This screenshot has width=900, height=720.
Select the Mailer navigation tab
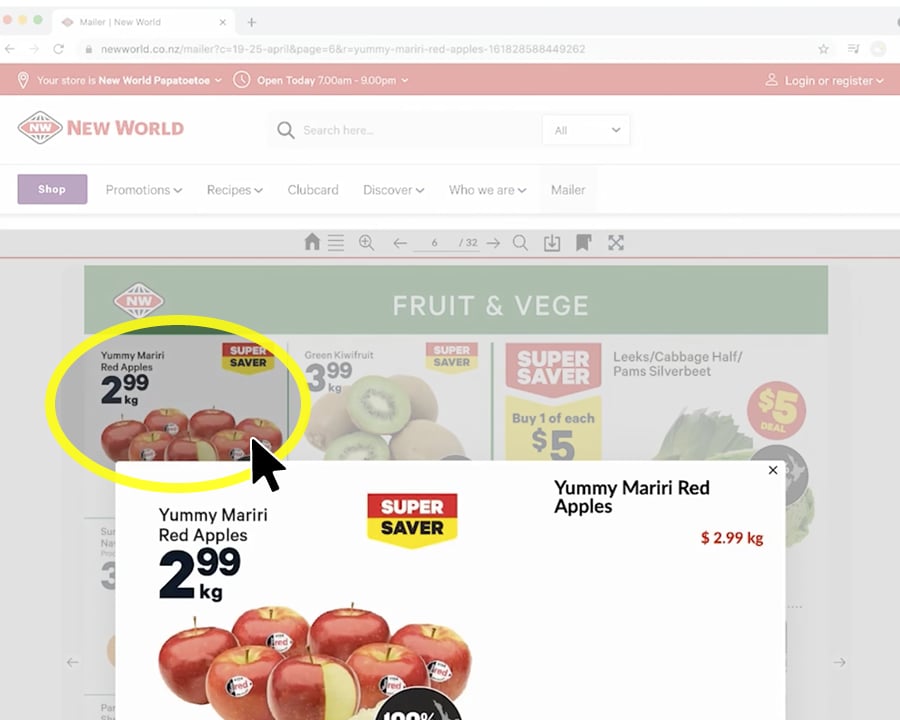[x=568, y=190]
